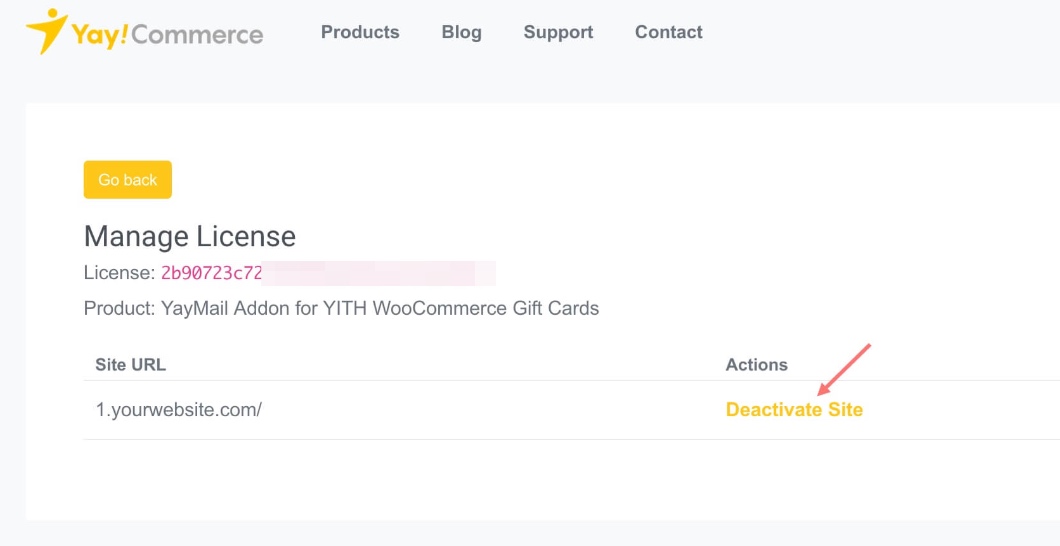The image size is (1060, 546).
Task: Open the Products menu
Action: [x=360, y=32]
